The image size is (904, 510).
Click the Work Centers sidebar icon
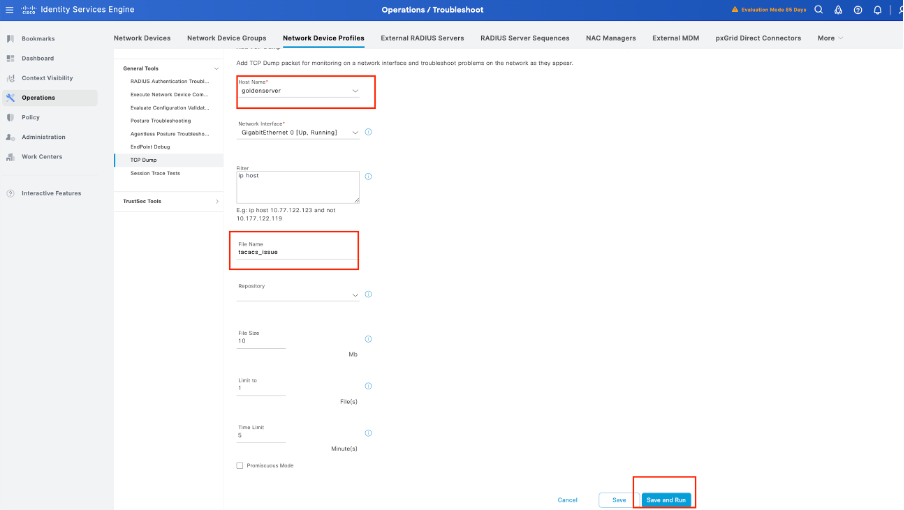[10, 157]
